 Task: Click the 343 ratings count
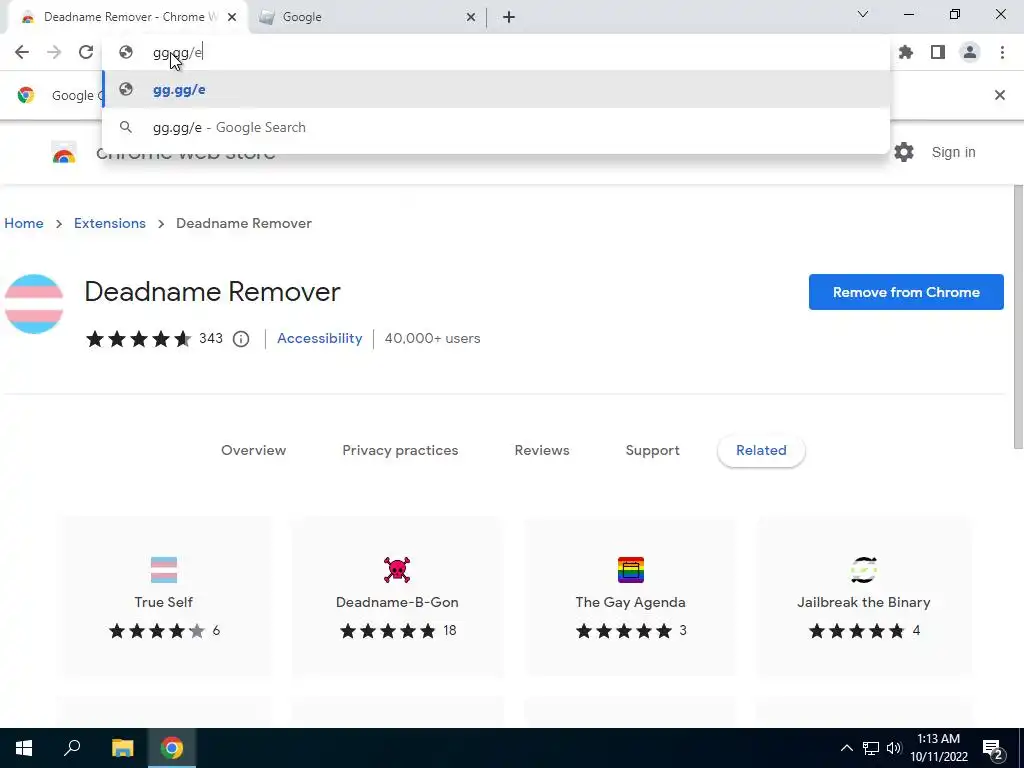tap(211, 338)
